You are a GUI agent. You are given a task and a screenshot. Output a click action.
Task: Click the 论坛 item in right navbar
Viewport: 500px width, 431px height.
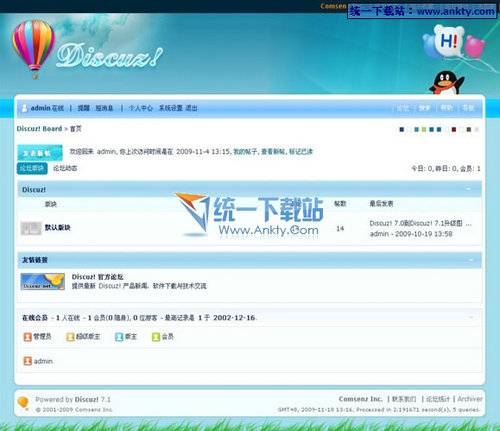point(403,108)
